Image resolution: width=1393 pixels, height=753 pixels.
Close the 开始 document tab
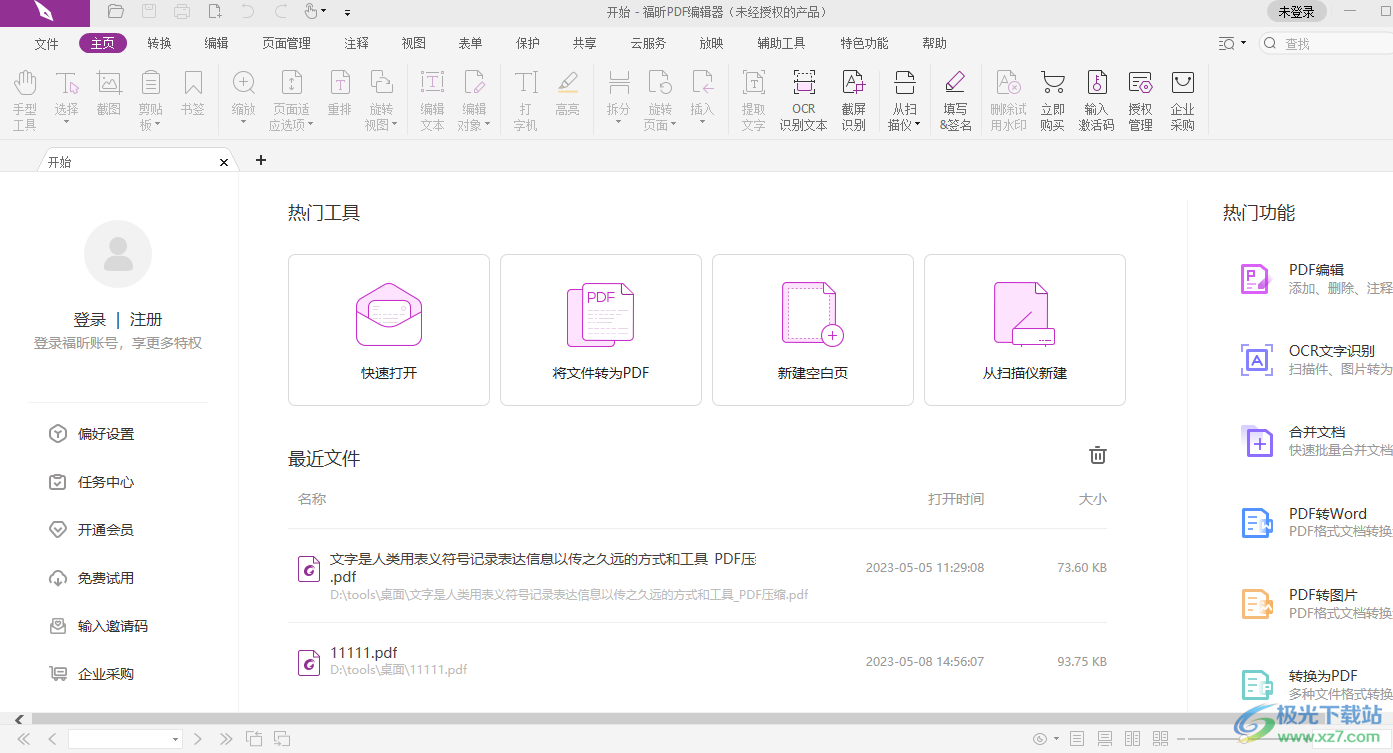[224, 162]
